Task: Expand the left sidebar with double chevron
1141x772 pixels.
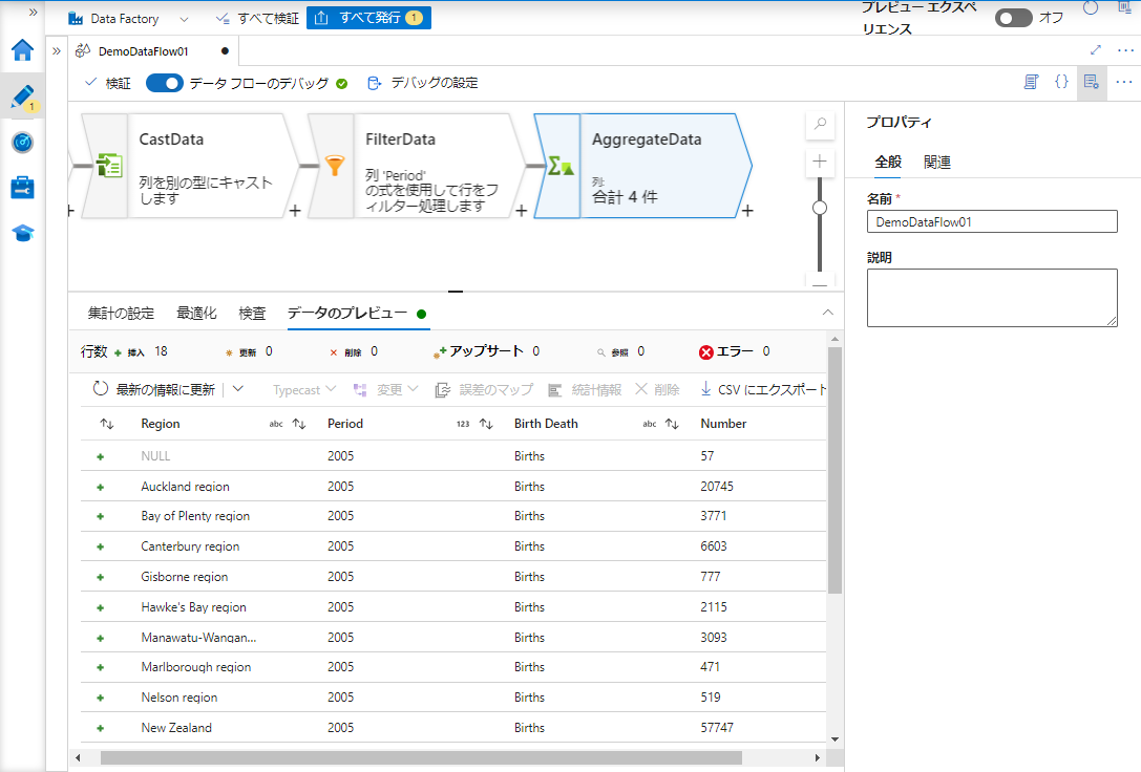Action: pyautogui.click(x=33, y=13)
